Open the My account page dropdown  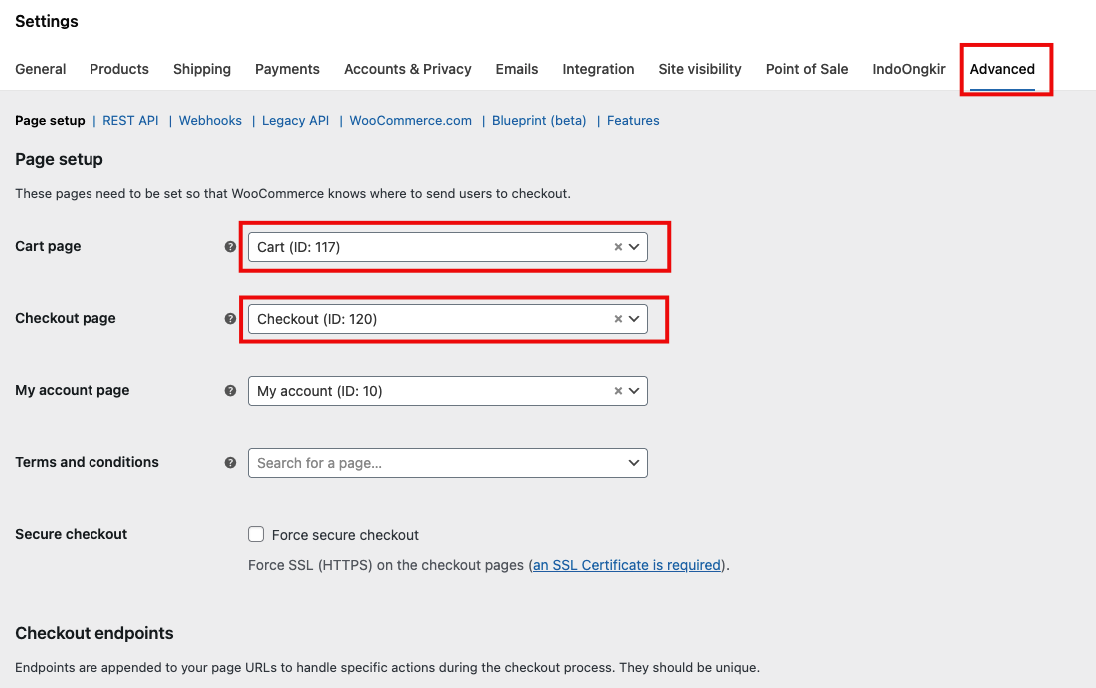[x=634, y=391]
